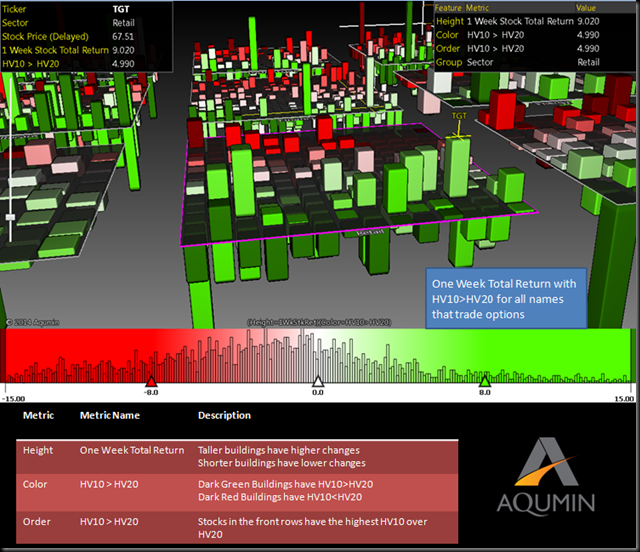Click the HV10 > HV20 row in ticker panel

(x=68, y=64)
